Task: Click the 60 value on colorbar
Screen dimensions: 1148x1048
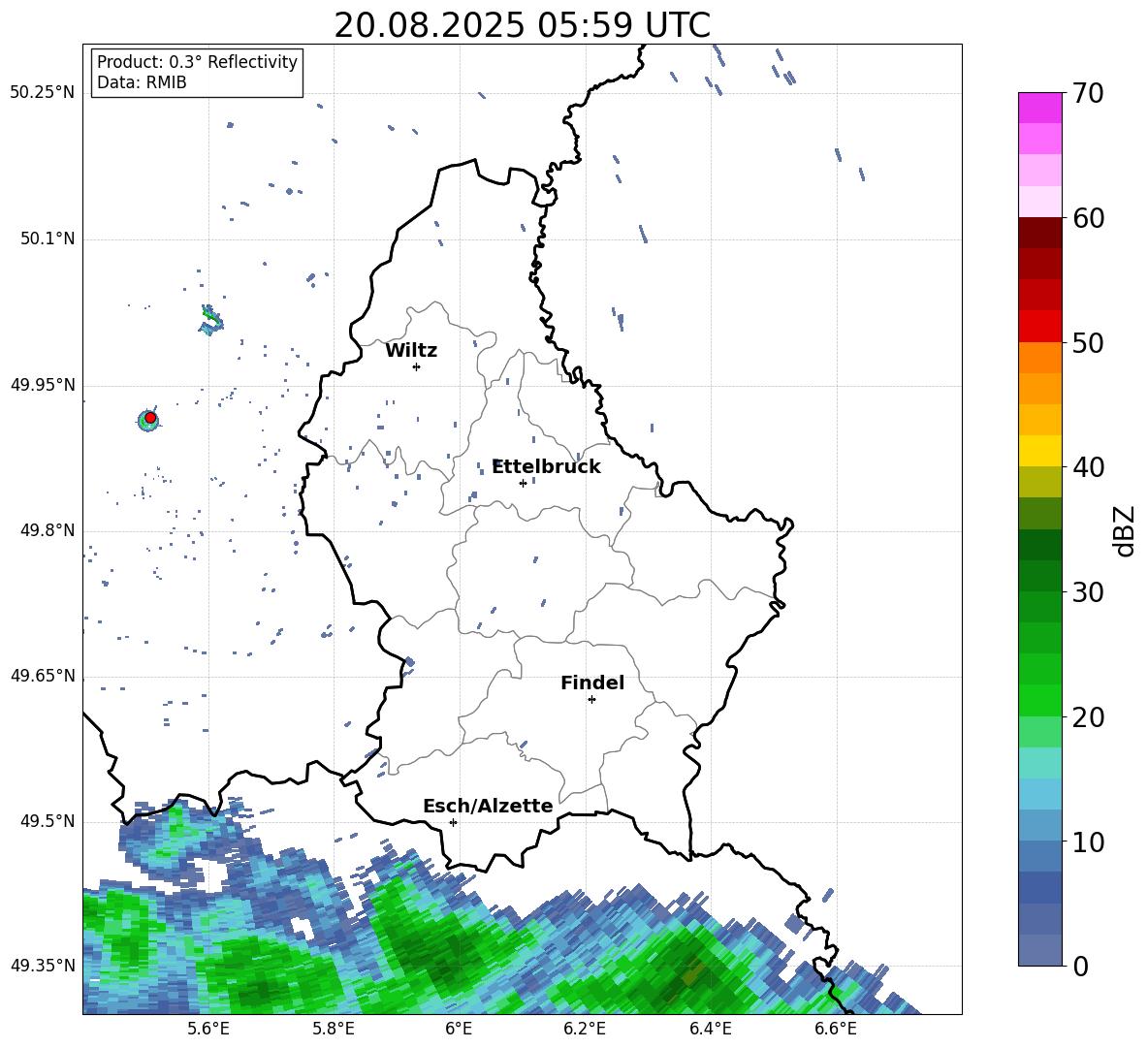Action: (x=1088, y=218)
